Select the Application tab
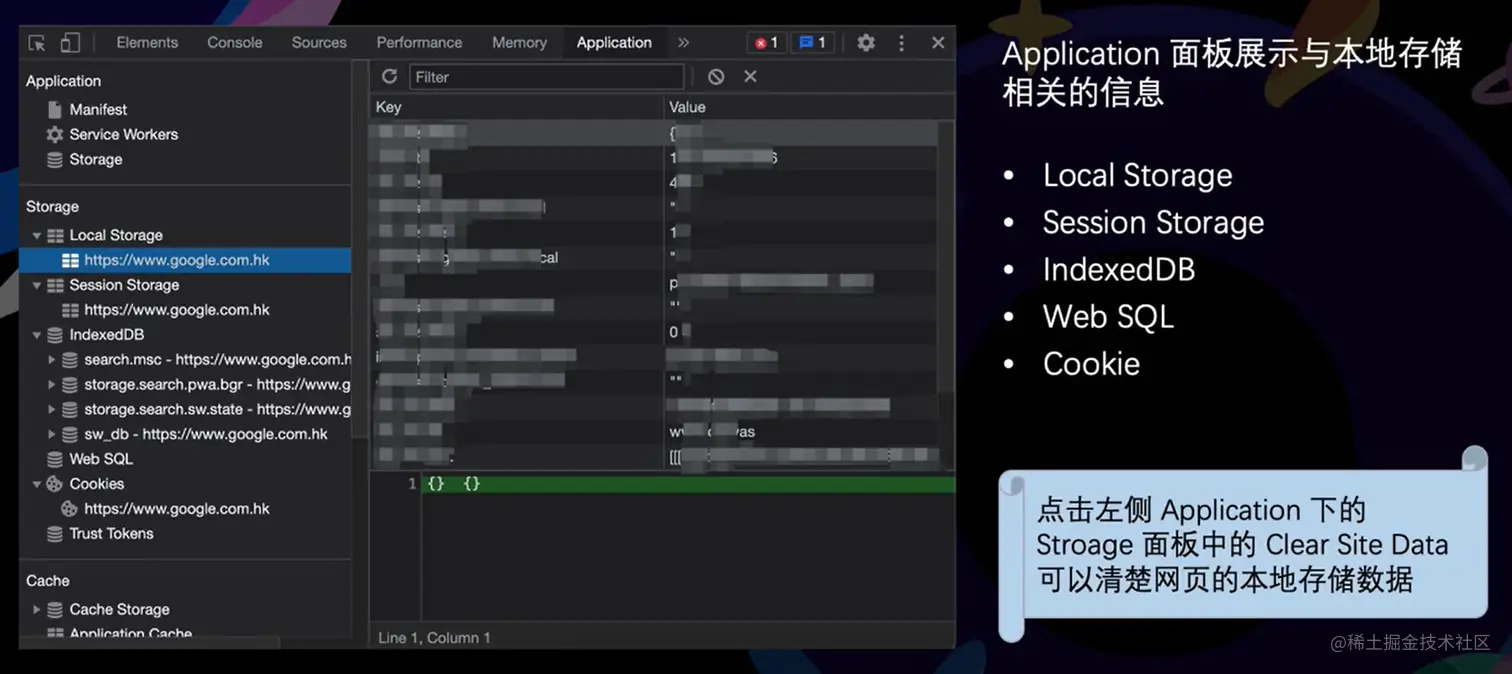The width and height of the screenshot is (1512, 674). (614, 43)
